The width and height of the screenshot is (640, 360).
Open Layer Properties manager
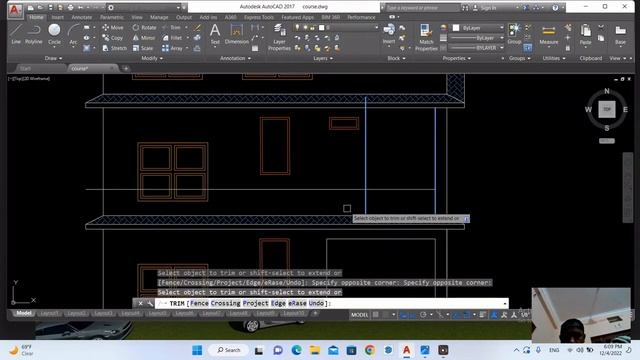click(x=279, y=37)
